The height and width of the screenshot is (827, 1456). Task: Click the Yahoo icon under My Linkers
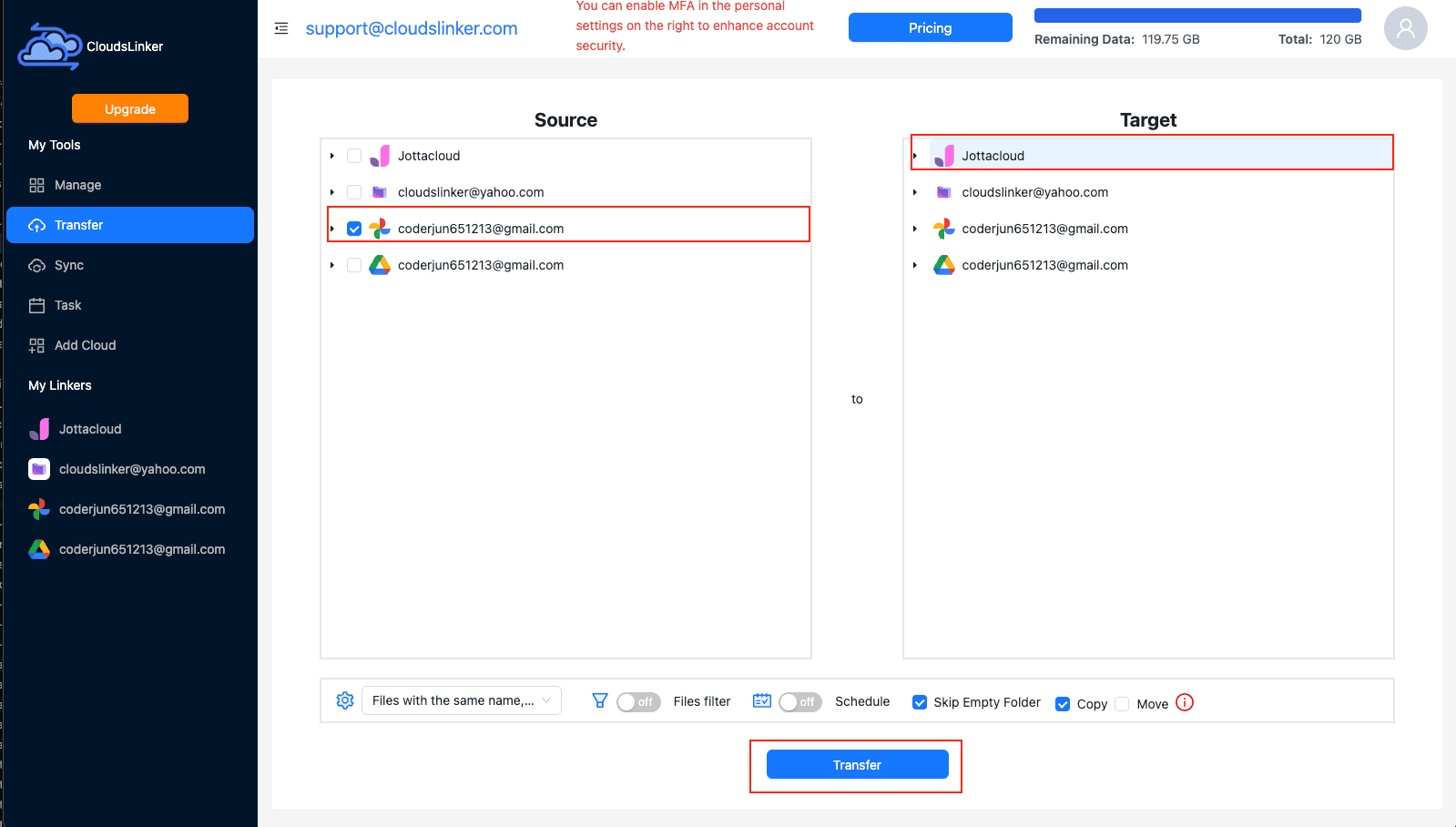[39, 469]
